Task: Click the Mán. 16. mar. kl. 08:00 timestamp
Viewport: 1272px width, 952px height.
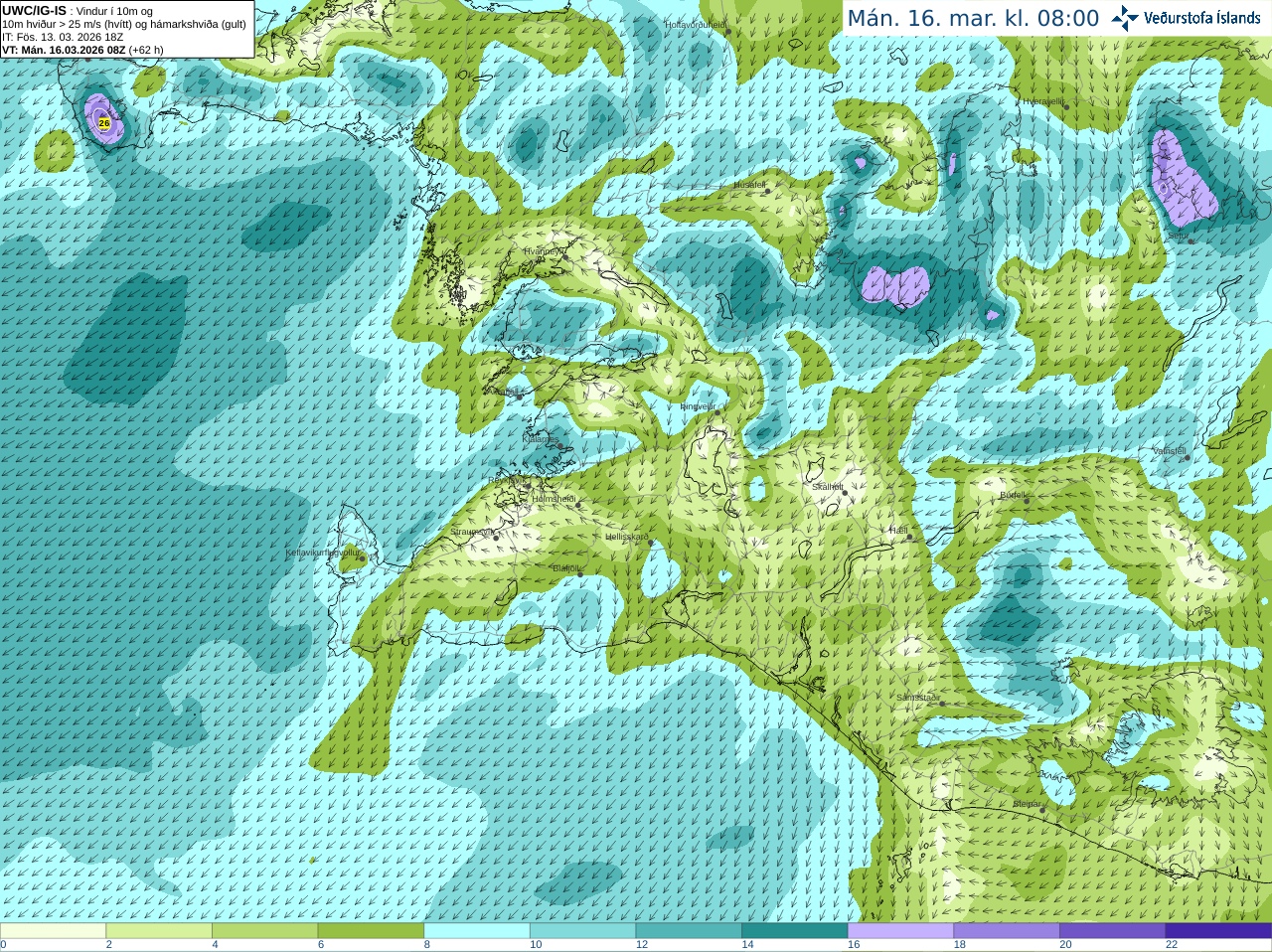Action: tap(973, 19)
